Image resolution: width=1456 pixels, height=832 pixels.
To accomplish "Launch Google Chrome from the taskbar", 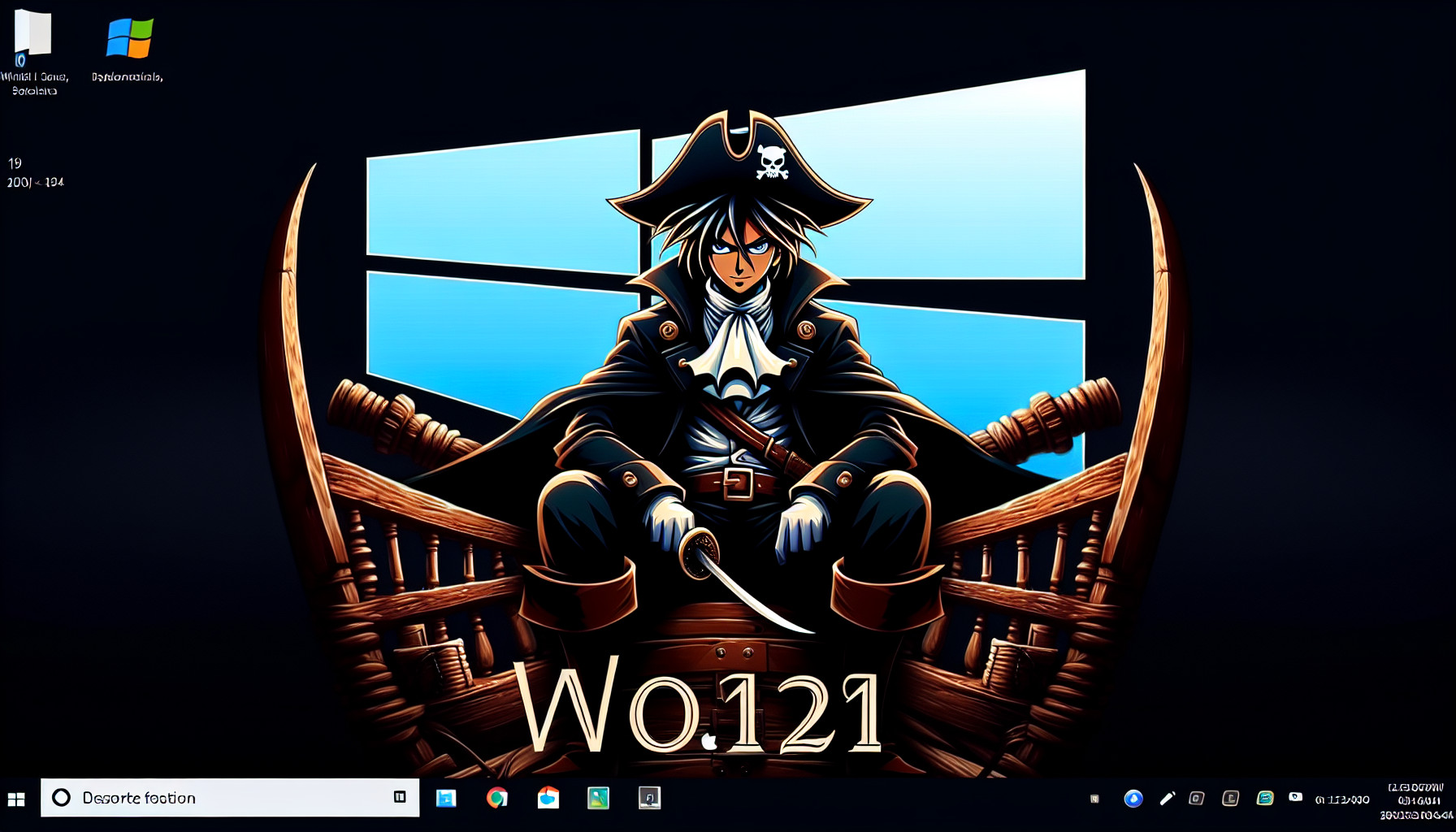I will 497,798.
